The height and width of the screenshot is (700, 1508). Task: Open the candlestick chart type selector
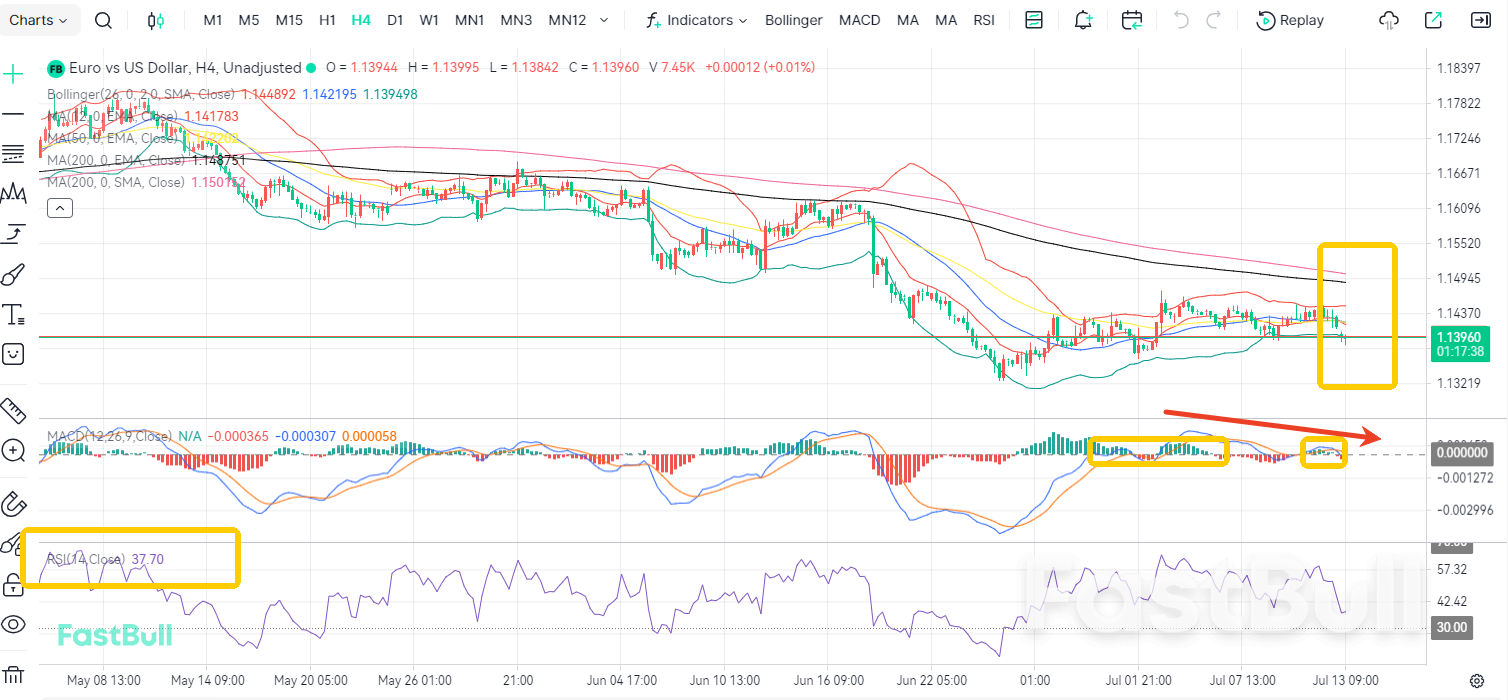point(155,20)
